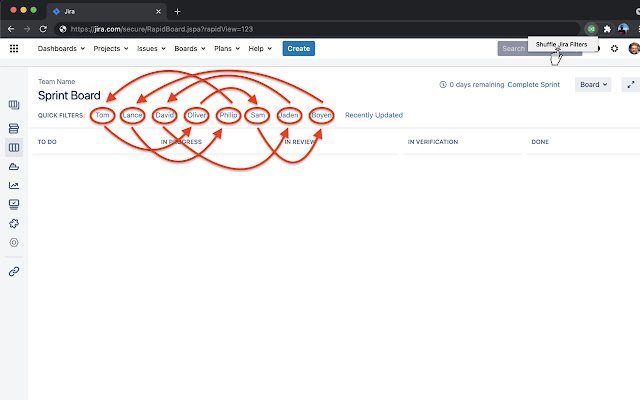The width and height of the screenshot is (640, 400).
Task: Expand the Issues menu
Action: point(151,49)
